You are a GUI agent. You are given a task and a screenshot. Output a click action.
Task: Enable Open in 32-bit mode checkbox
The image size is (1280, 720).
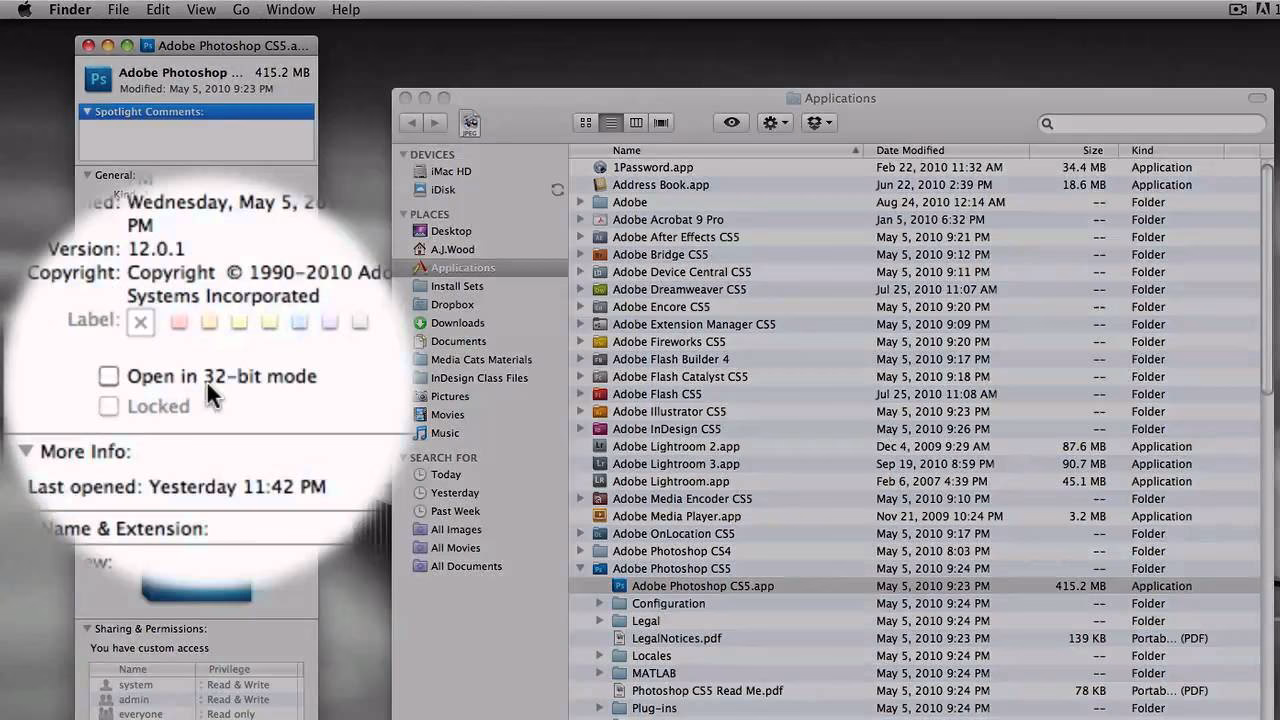tap(109, 376)
